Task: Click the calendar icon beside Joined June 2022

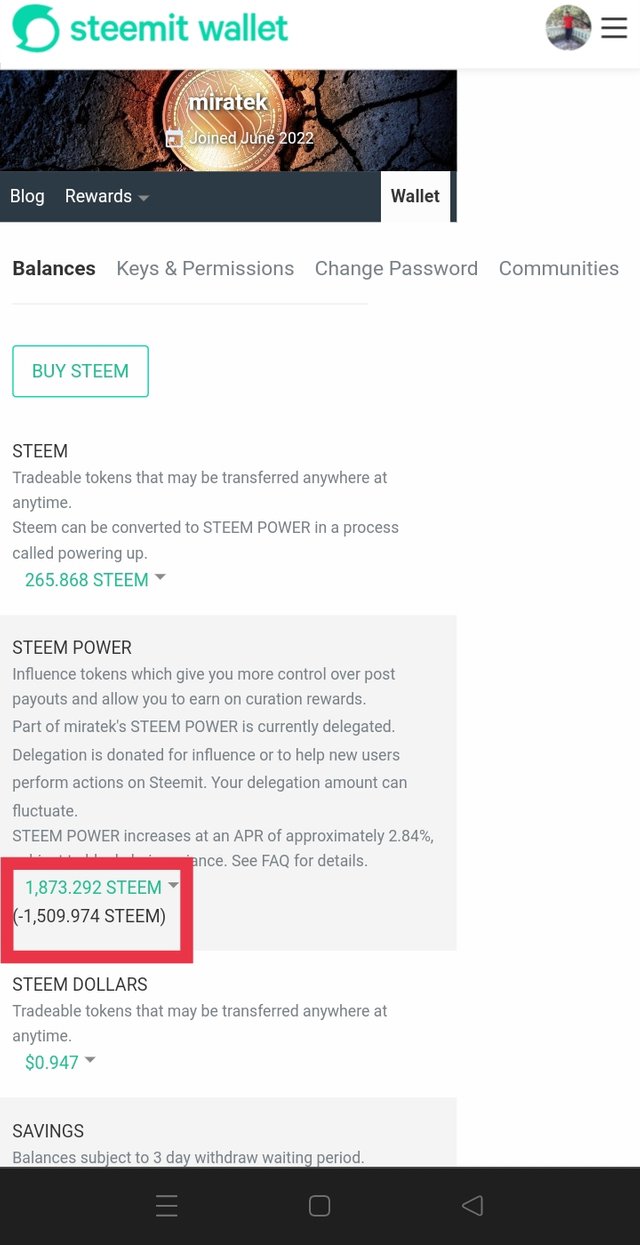Action: pyautogui.click(x=174, y=138)
